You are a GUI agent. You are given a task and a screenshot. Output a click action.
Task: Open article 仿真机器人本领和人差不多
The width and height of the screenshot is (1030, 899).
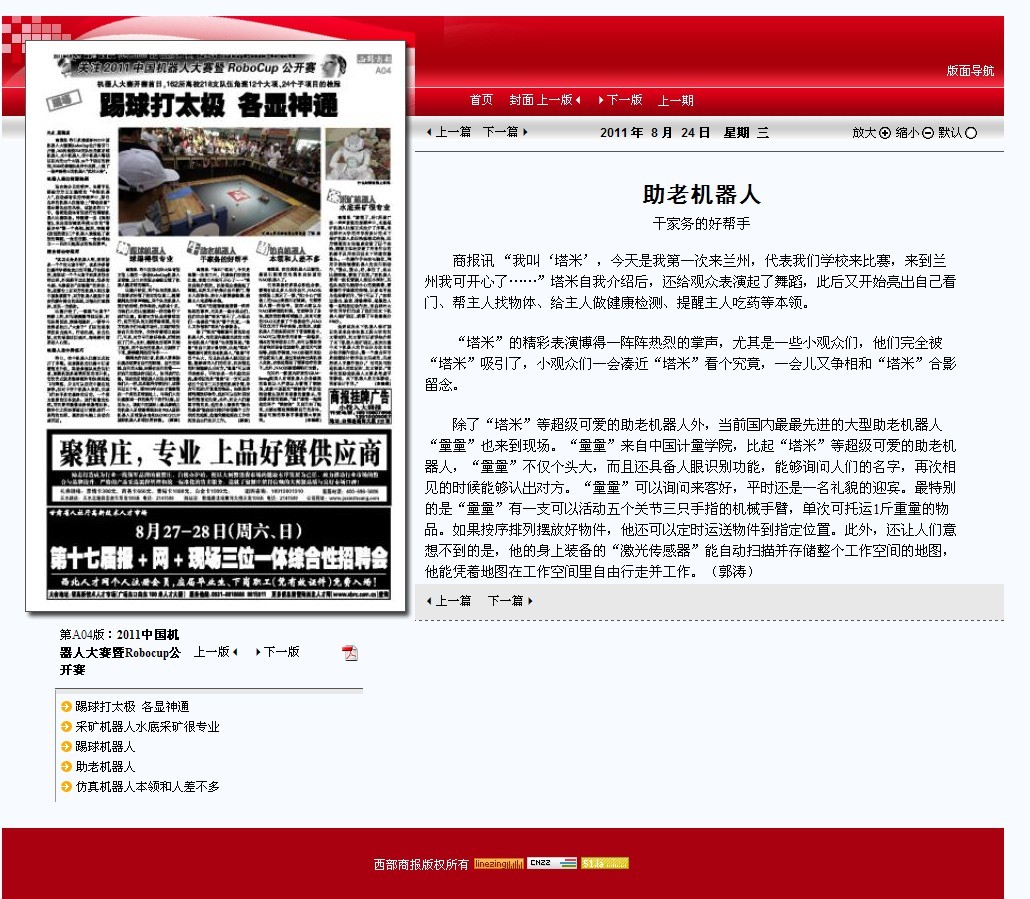click(x=147, y=787)
